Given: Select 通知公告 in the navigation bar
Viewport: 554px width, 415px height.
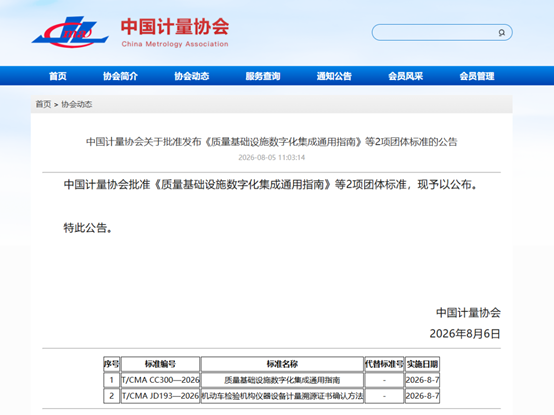Looking at the screenshot, I should (x=334, y=76).
